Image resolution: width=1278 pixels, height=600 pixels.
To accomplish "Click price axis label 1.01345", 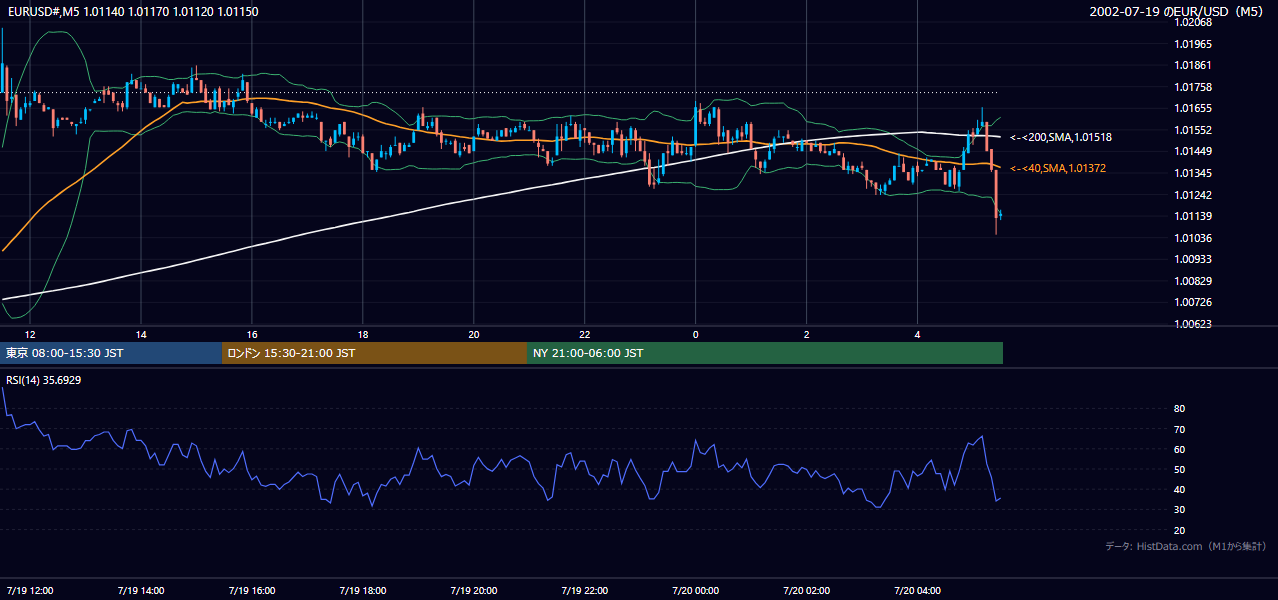I will [1193, 173].
